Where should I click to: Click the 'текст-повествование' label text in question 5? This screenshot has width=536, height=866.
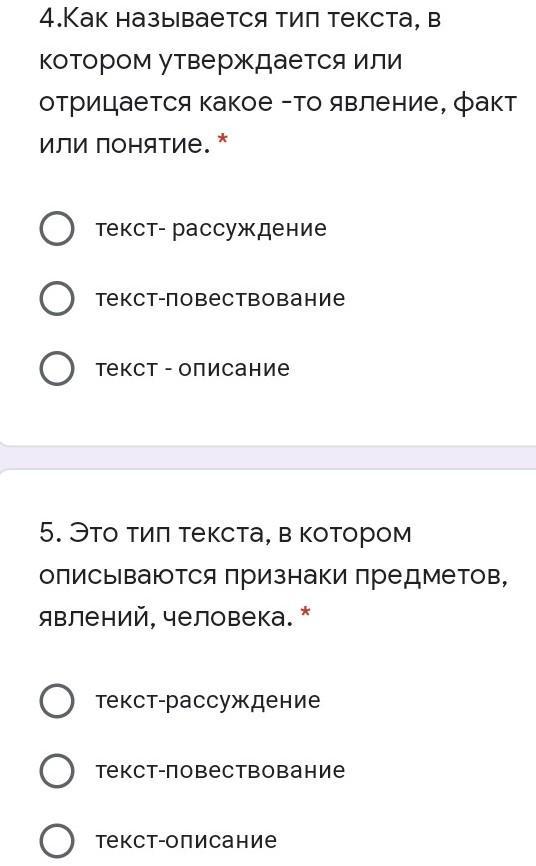220,770
